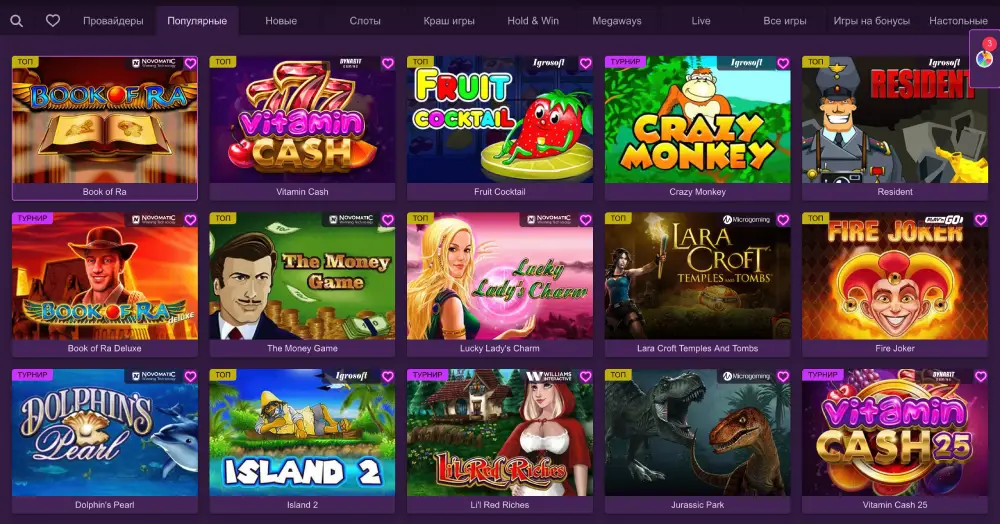Favorite Lara Croft Temples And Tombs
The height and width of the screenshot is (524, 1000).
pos(783,220)
